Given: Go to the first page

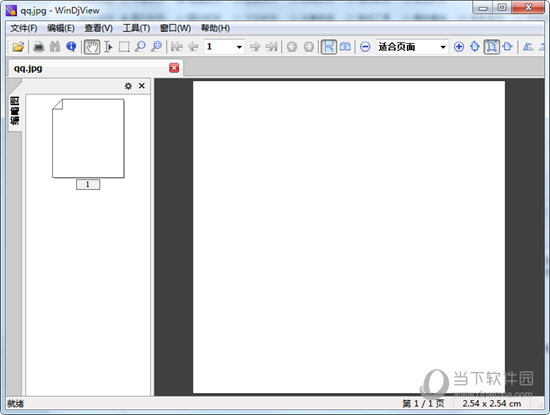Looking at the screenshot, I should 177,47.
